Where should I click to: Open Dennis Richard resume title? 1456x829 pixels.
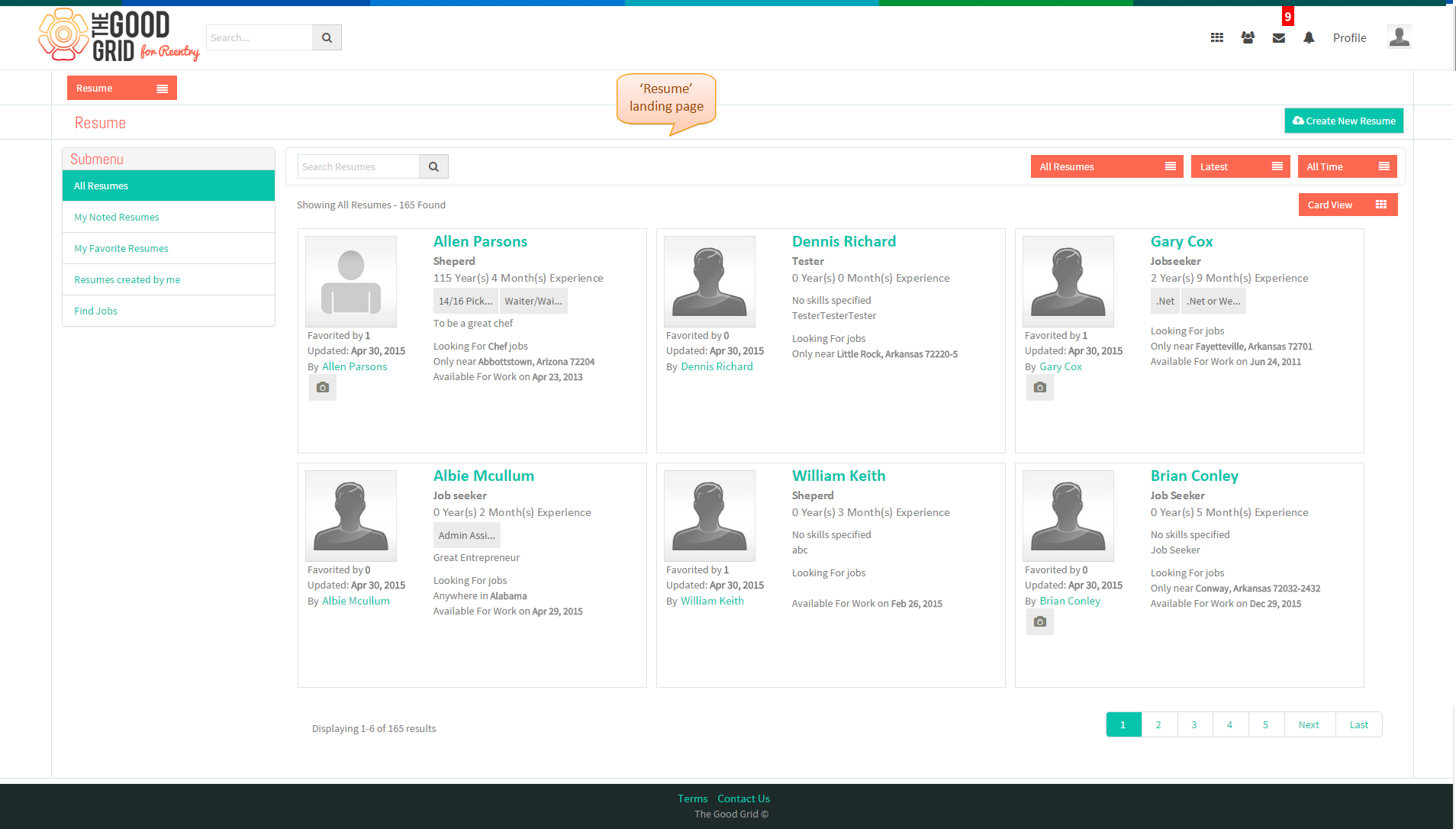pos(844,241)
